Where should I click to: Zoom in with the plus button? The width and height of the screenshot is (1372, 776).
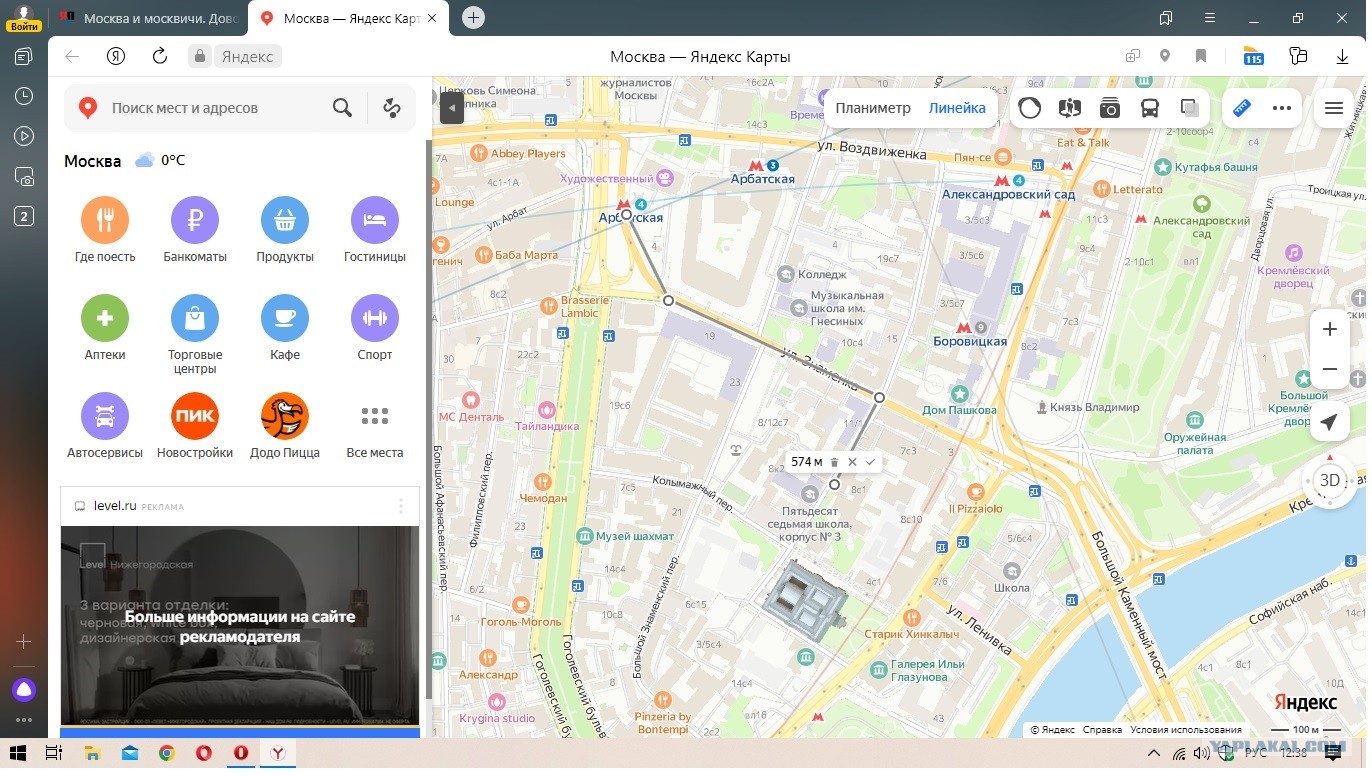click(1330, 329)
